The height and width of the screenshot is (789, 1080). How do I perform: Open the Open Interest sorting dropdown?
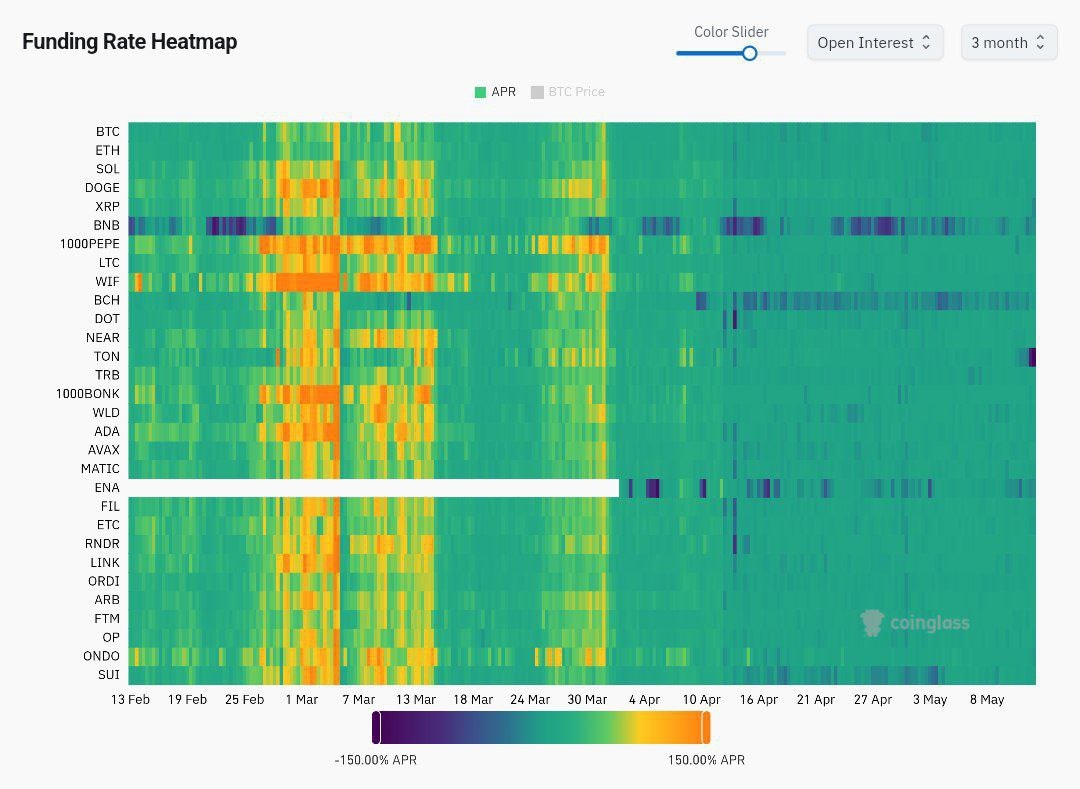[874, 43]
